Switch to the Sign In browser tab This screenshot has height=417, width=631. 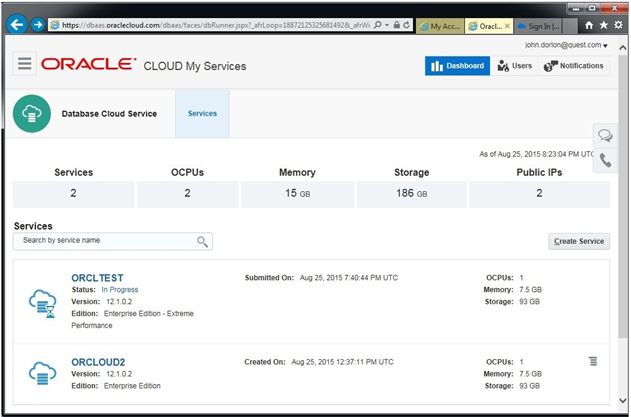click(x=538, y=26)
